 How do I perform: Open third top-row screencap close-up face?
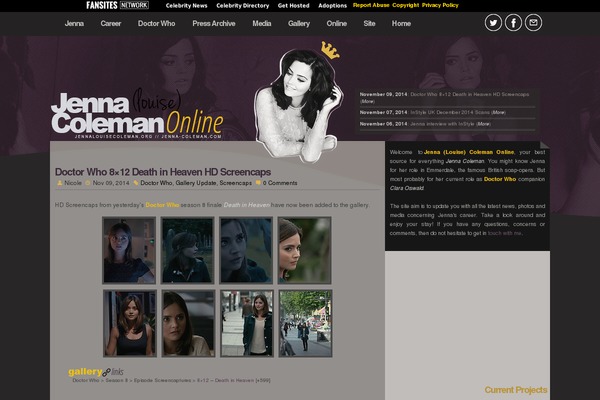tap(246, 250)
